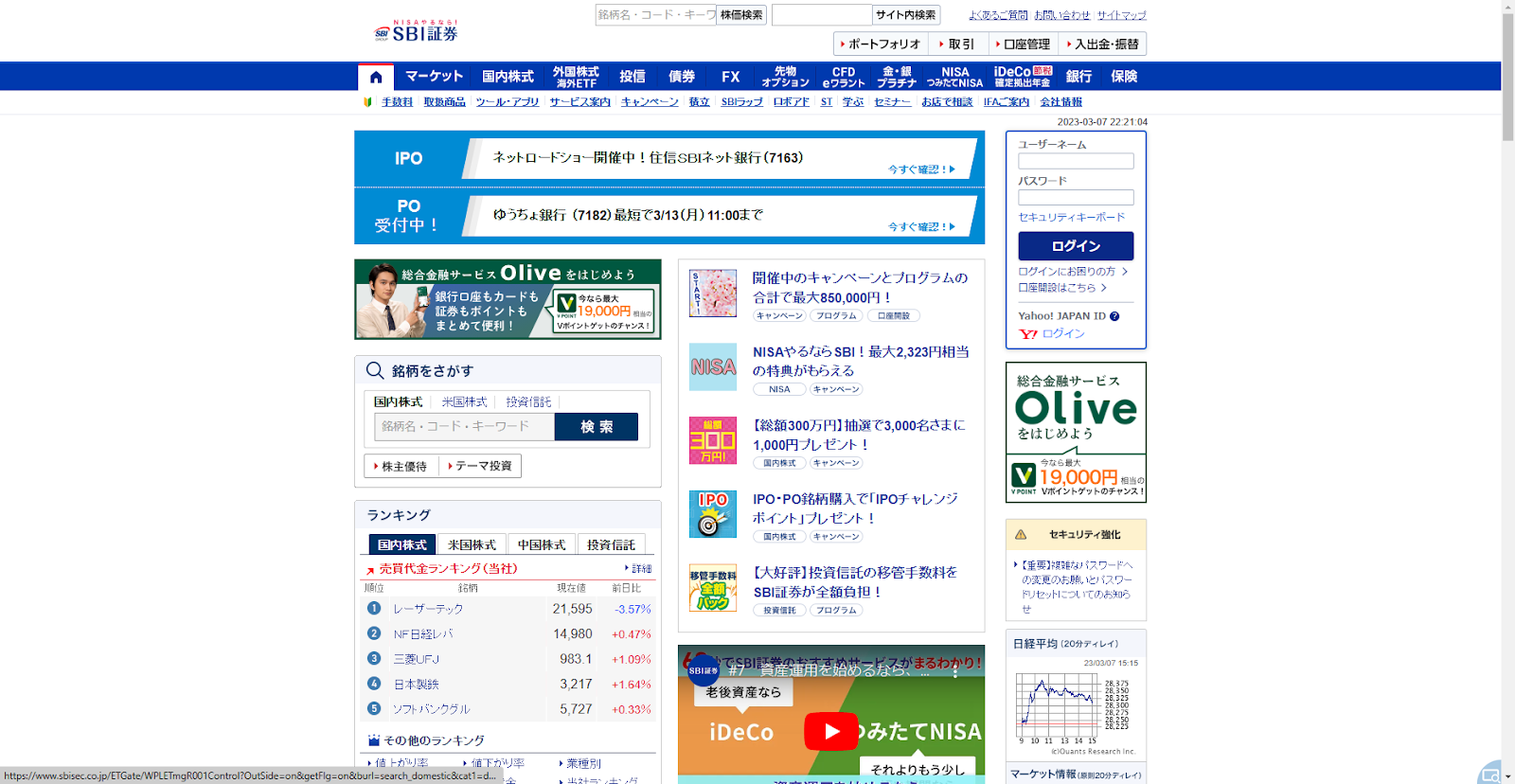
Task: Click the 株価検索 button
Action: (x=741, y=15)
